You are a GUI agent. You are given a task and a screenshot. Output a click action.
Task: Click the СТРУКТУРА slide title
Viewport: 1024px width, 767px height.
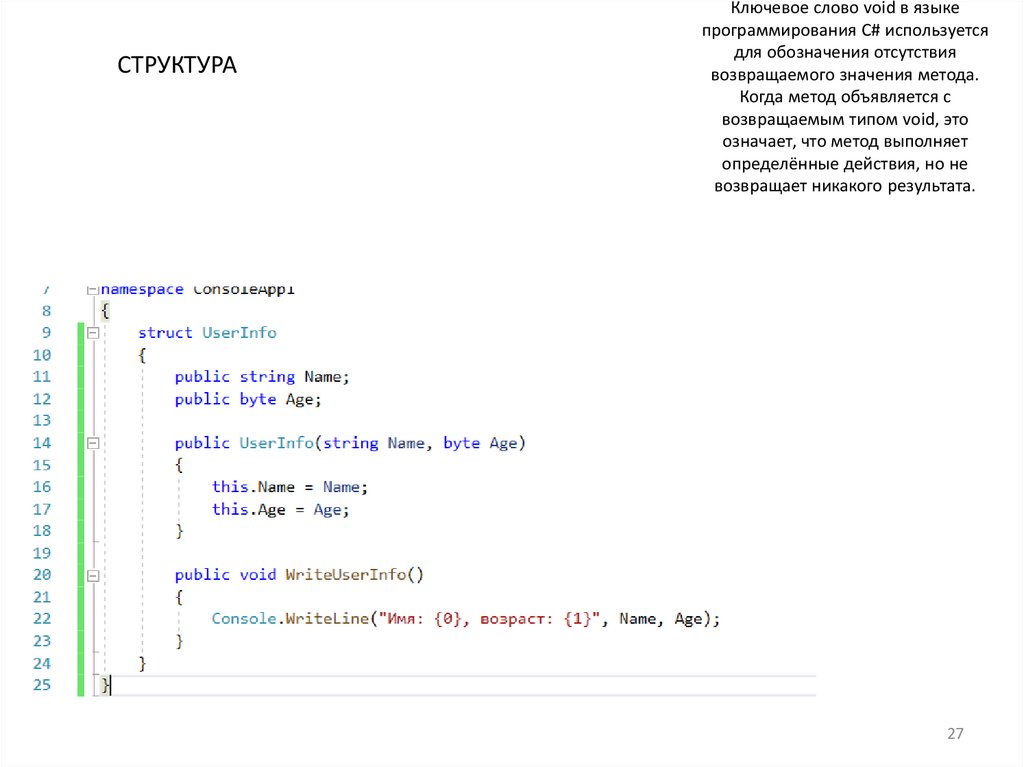[x=177, y=66]
